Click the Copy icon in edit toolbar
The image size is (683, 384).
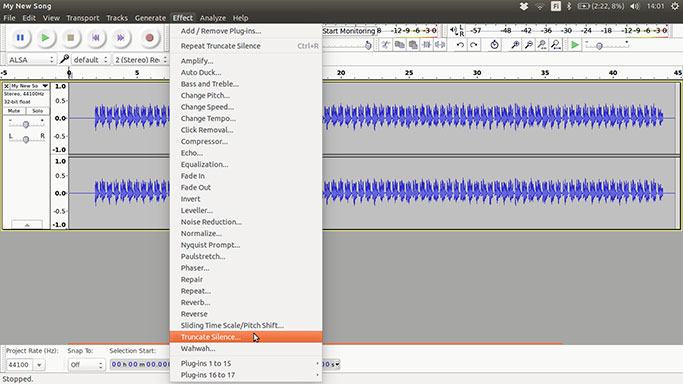pyautogui.click(x=399, y=45)
